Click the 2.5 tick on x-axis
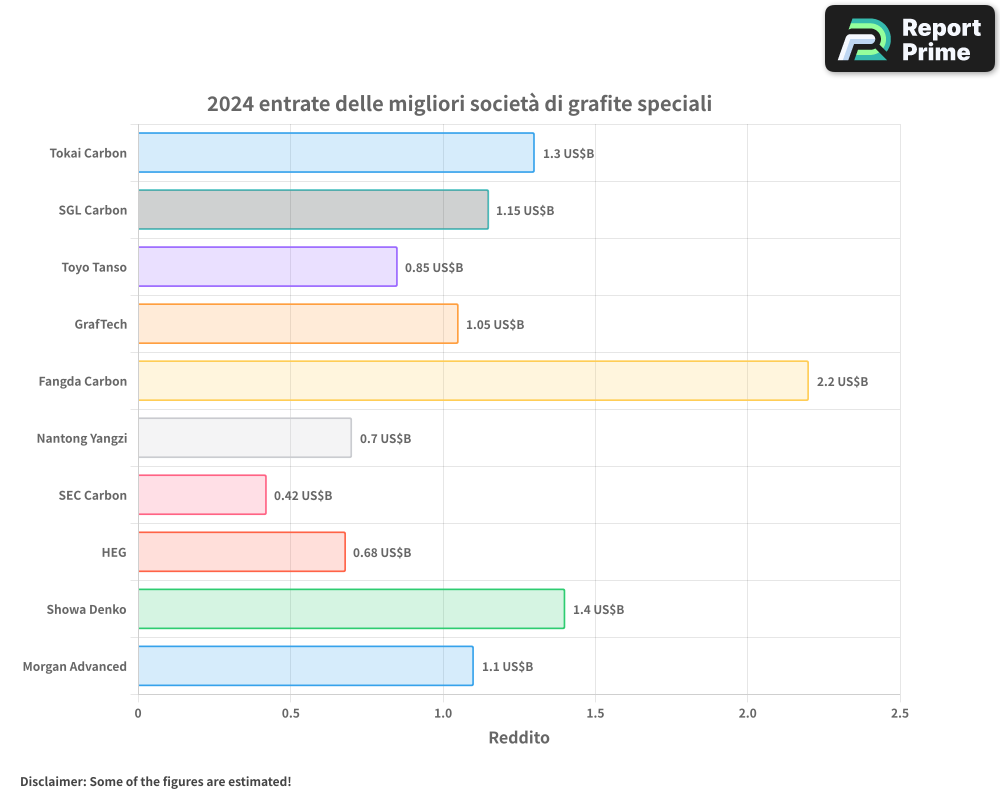The image size is (1000, 800). pos(899,713)
